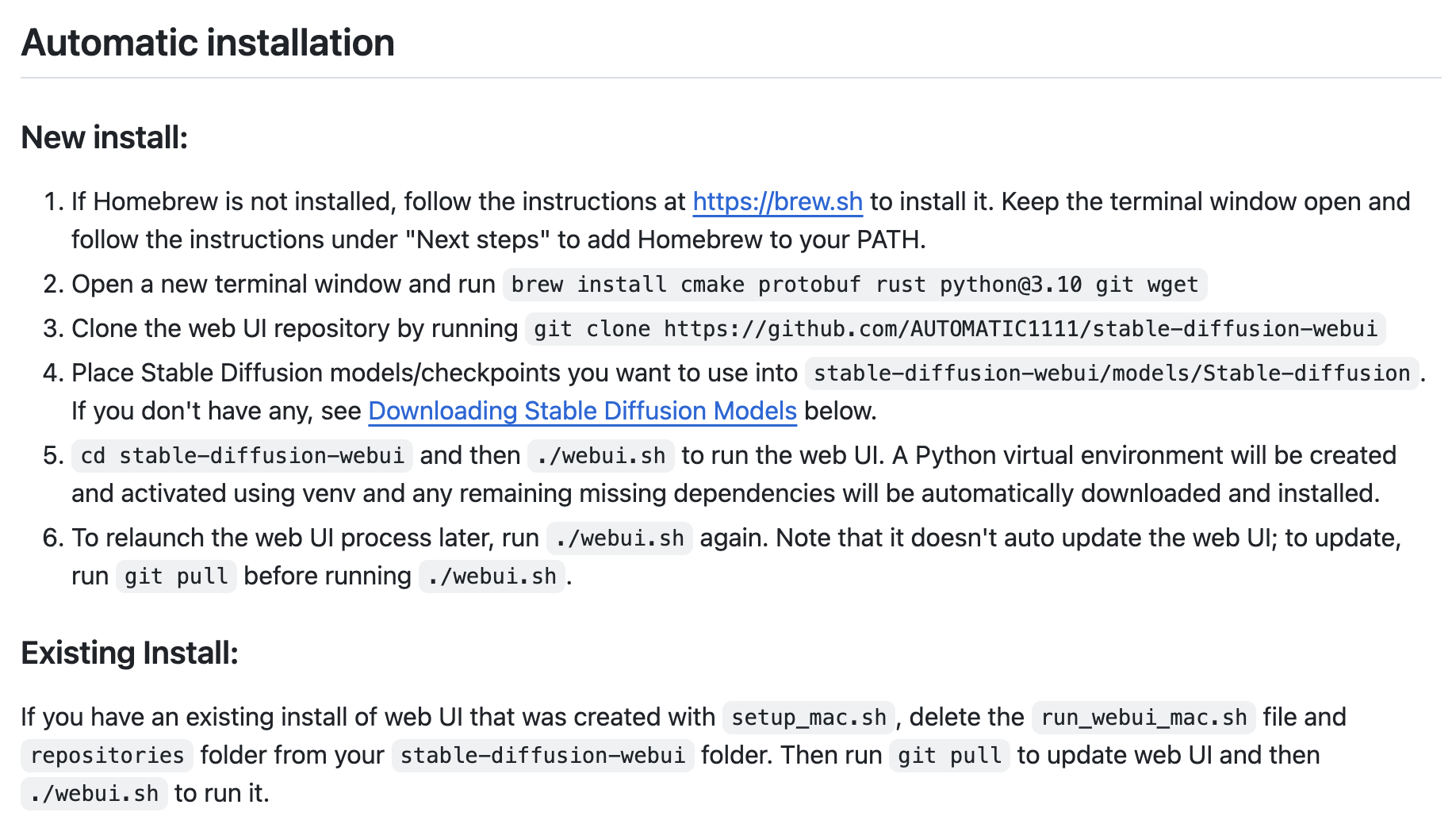
Task: Click the brew install cmake command snippet
Action: (854, 285)
